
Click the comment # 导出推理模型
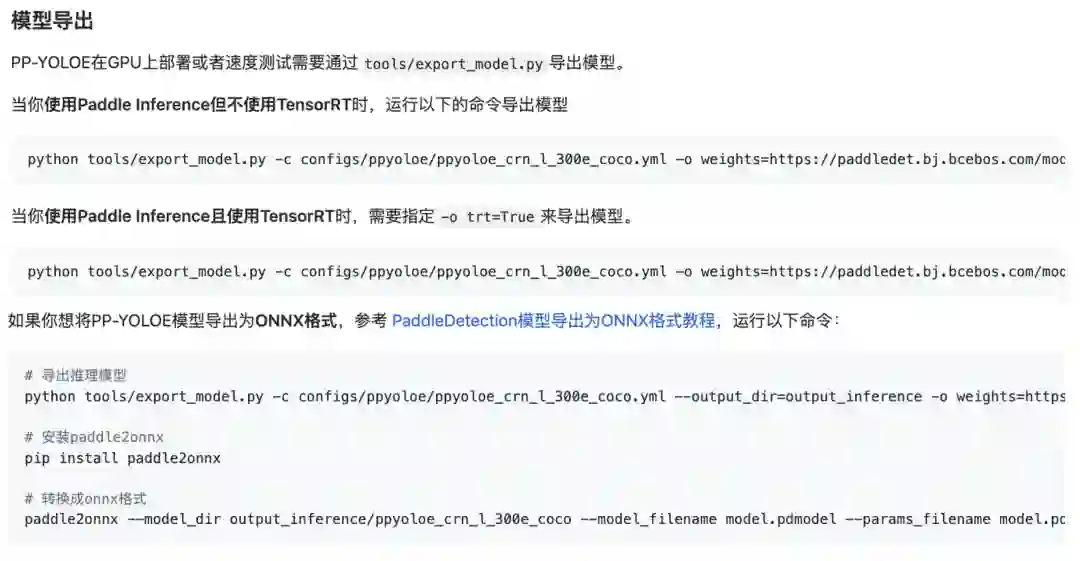coord(76,376)
